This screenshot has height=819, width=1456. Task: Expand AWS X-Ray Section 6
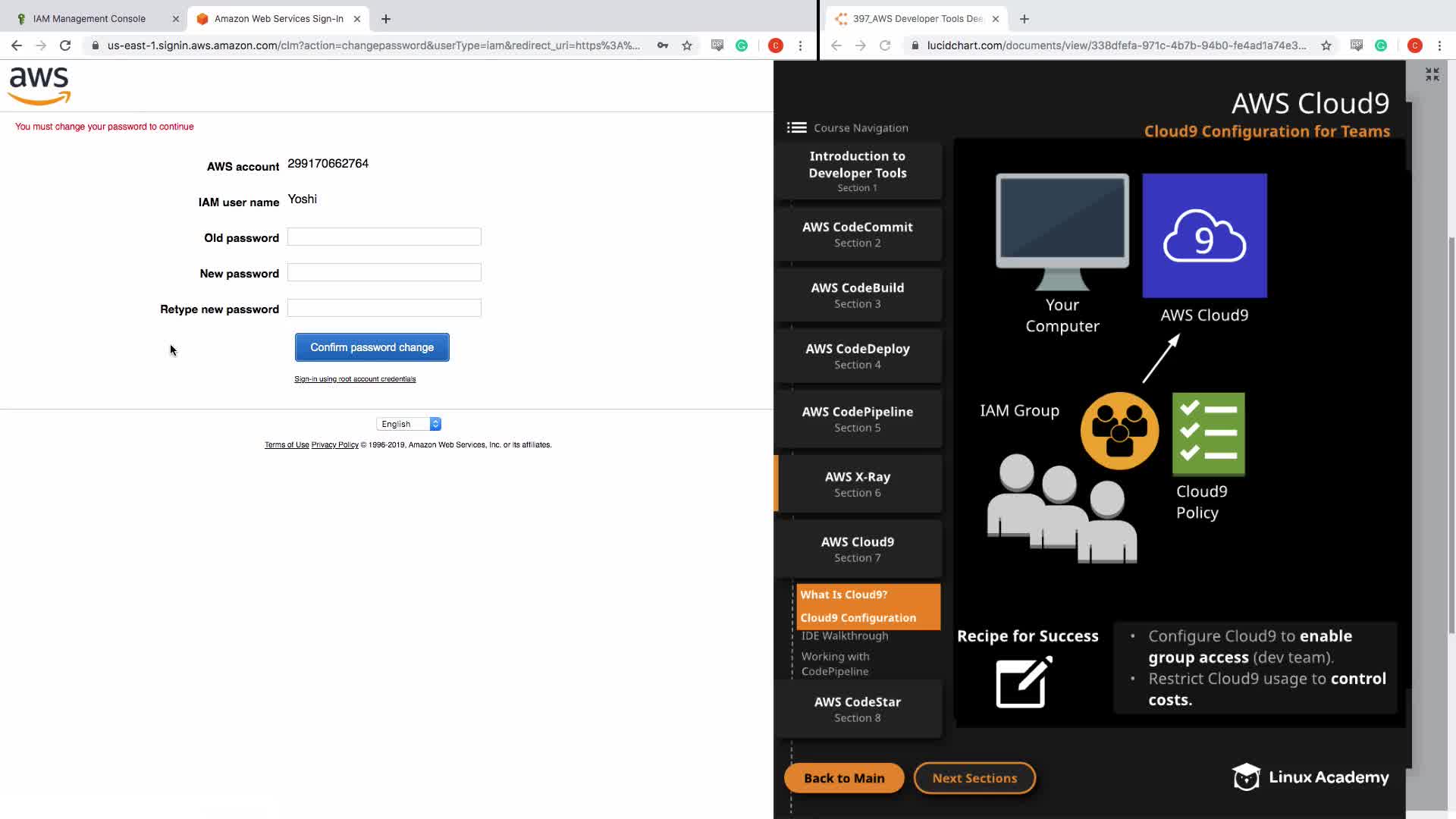tap(858, 484)
